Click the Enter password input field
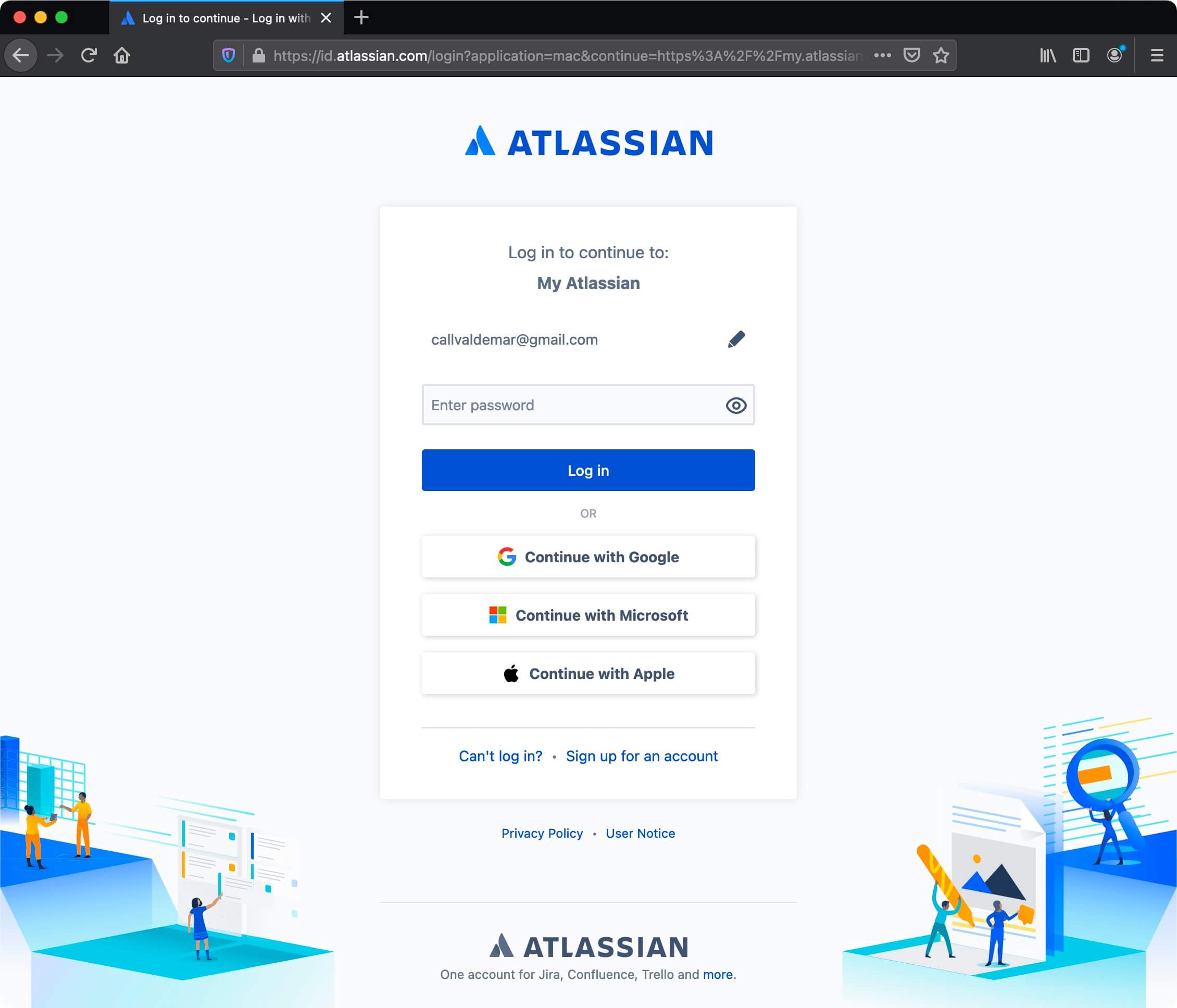This screenshot has width=1177, height=1008. tap(588, 404)
